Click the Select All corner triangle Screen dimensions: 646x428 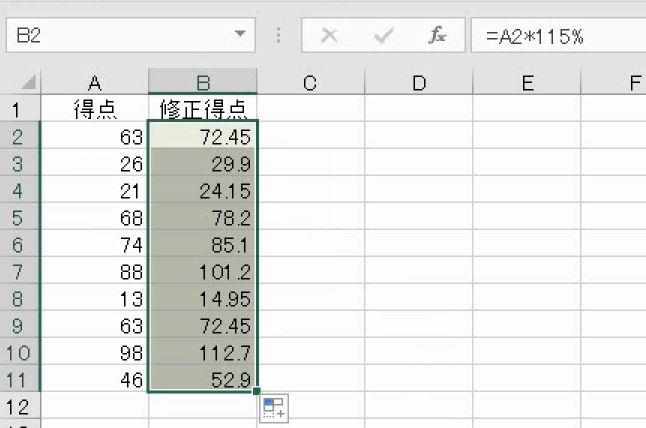29,83
